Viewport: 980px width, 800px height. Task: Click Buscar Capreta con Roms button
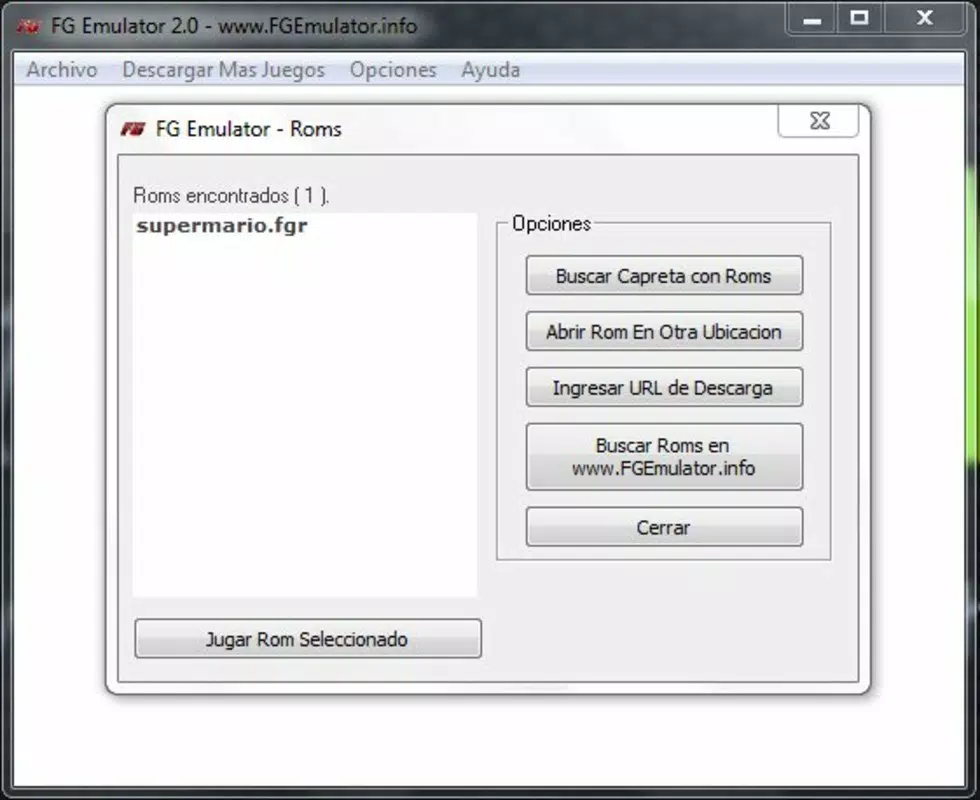[x=664, y=275]
